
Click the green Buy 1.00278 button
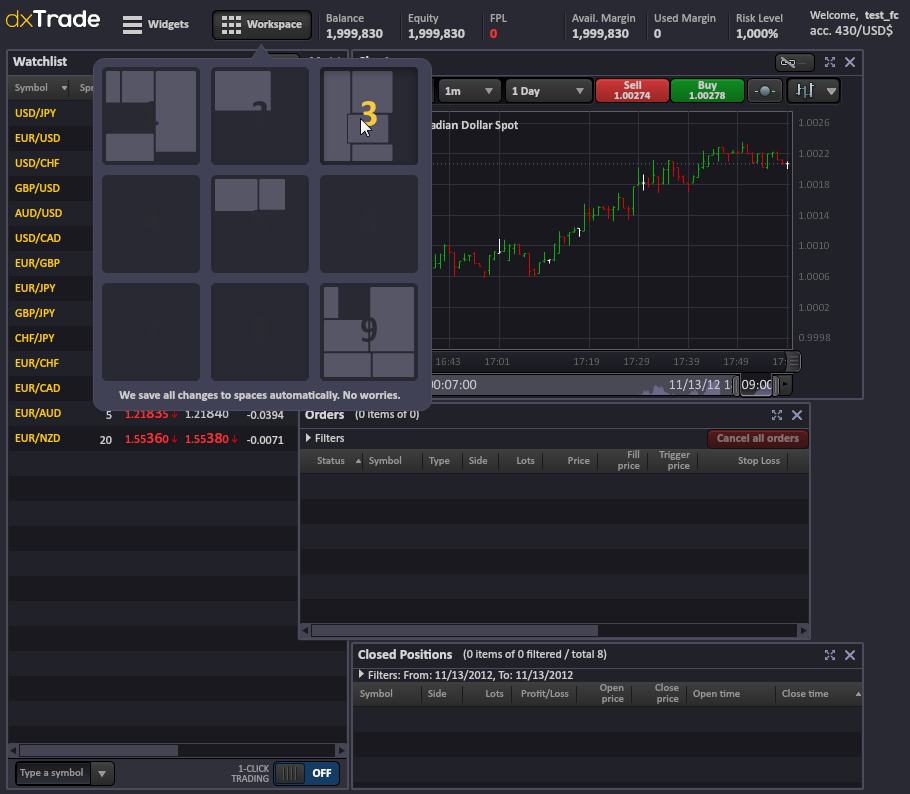(707, 91)
